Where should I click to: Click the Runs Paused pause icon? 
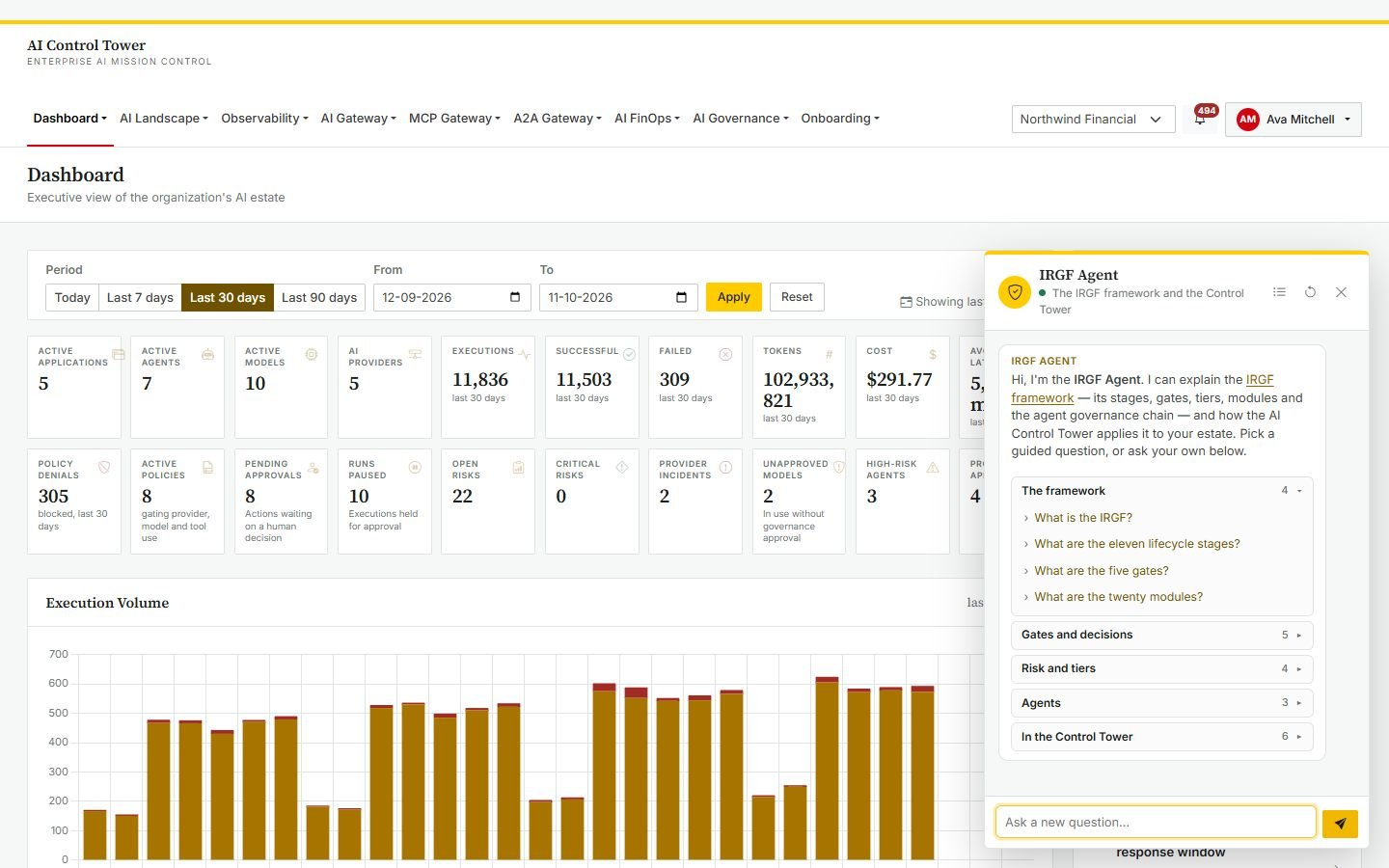[x=415, y=468]
